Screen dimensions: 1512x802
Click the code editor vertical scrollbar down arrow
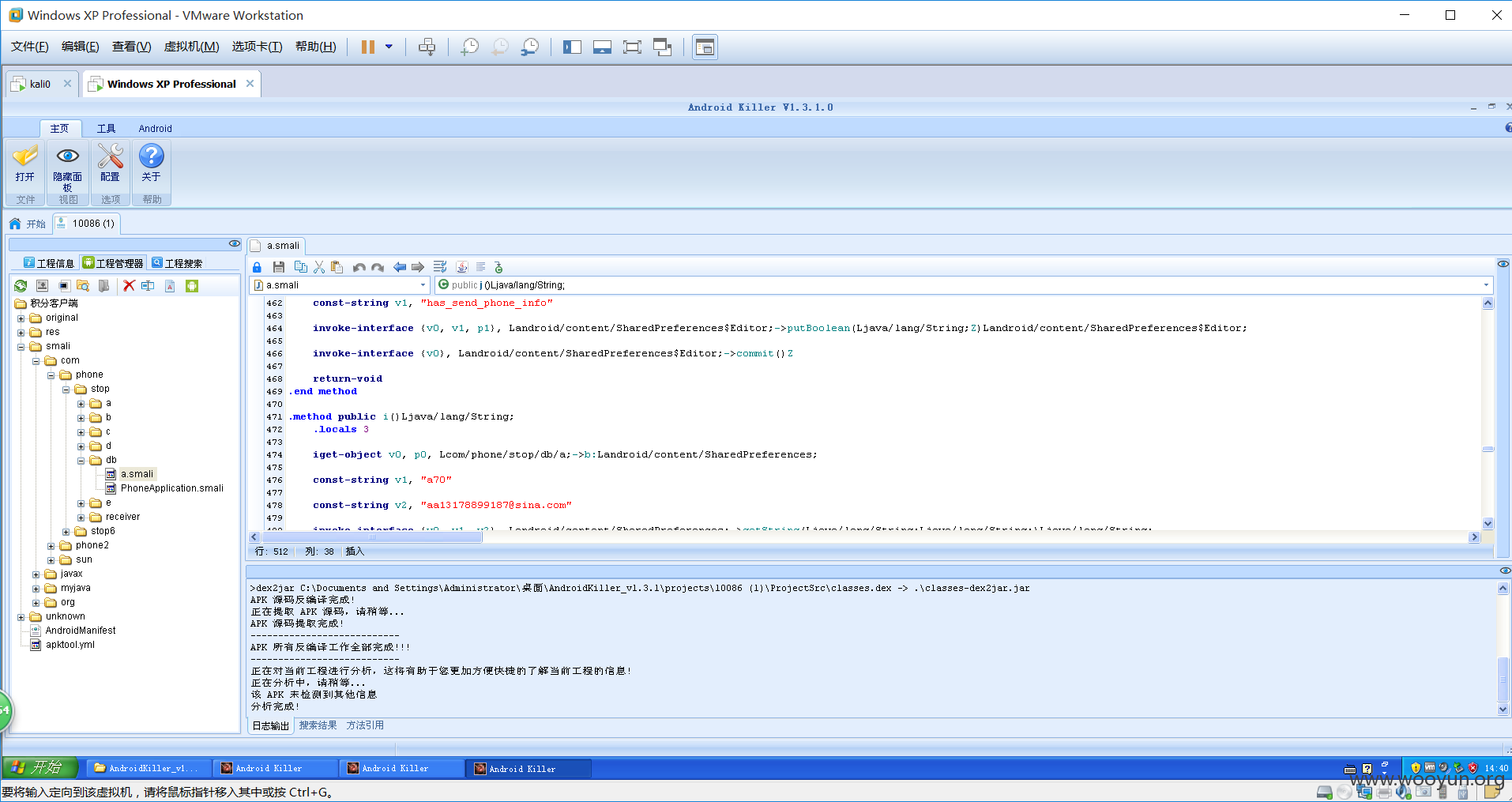(1488, 523)
